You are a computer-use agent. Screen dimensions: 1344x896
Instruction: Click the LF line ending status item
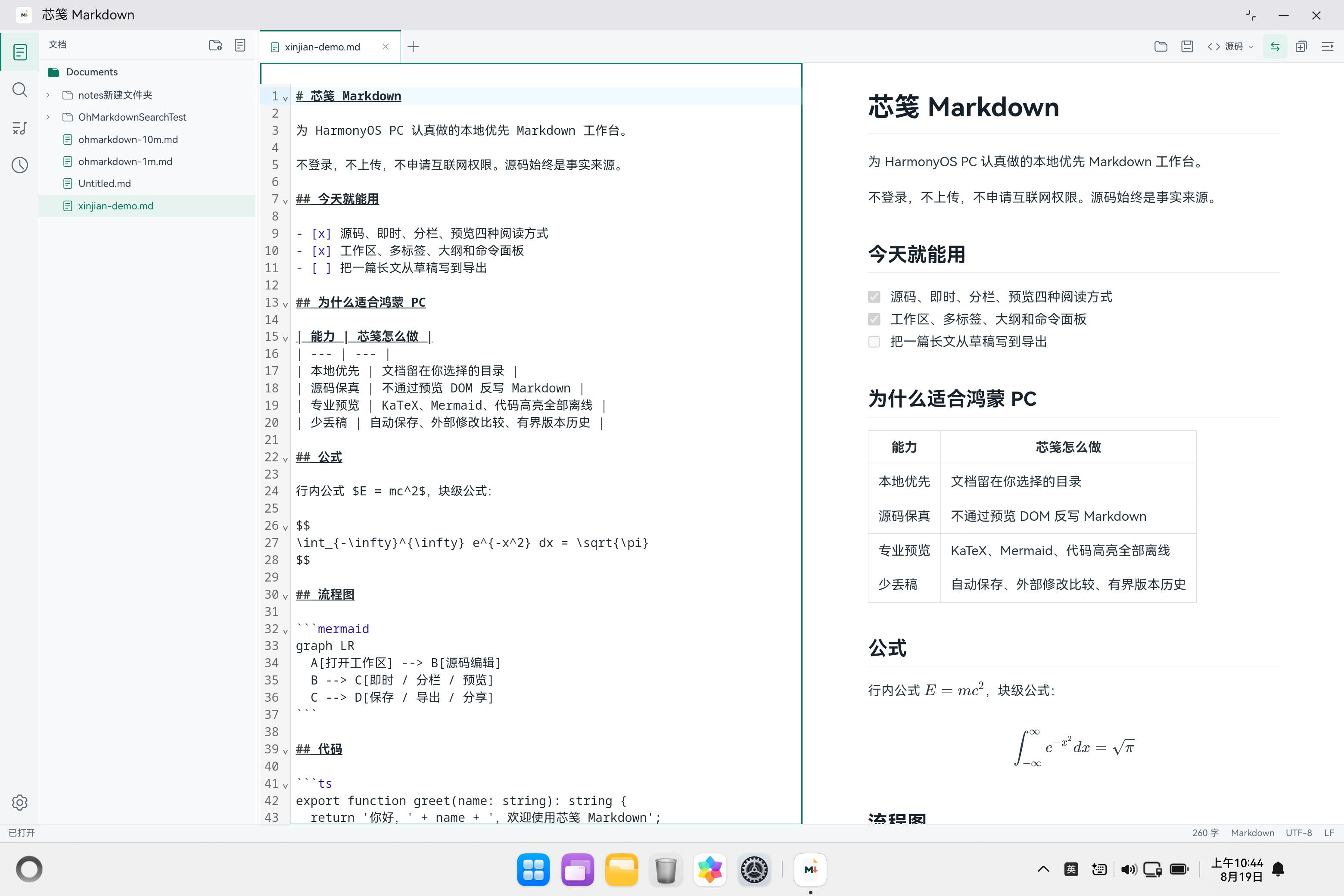(x=1328, y=833)
